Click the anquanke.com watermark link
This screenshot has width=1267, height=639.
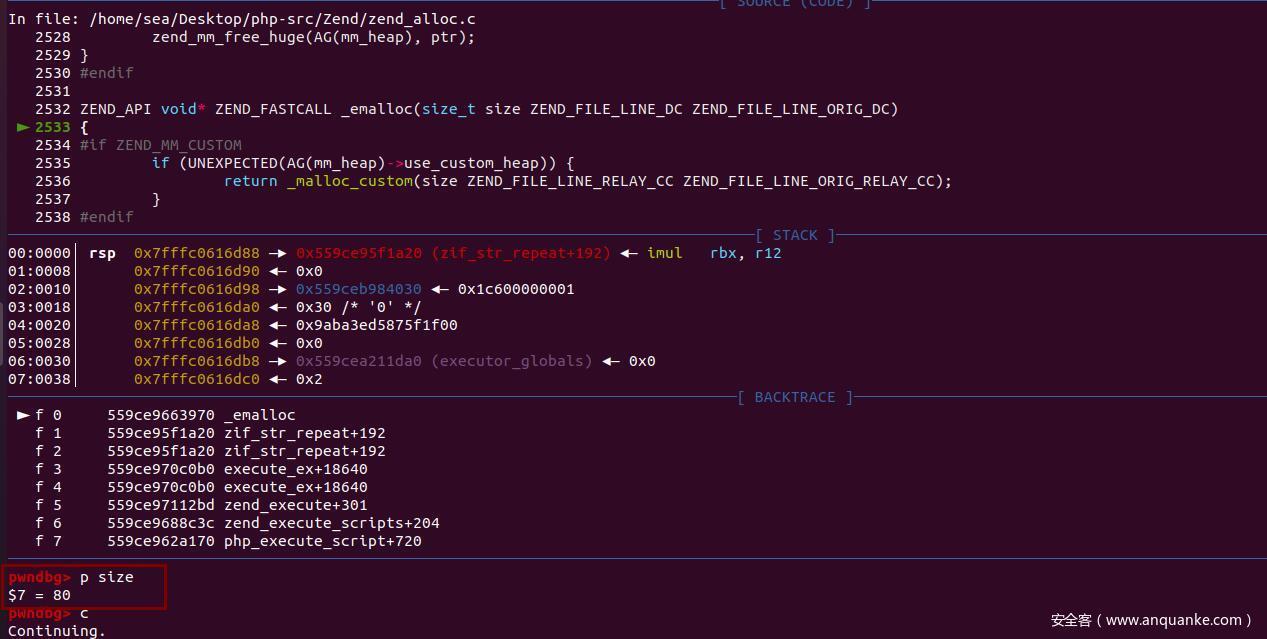pos(1151,620)
